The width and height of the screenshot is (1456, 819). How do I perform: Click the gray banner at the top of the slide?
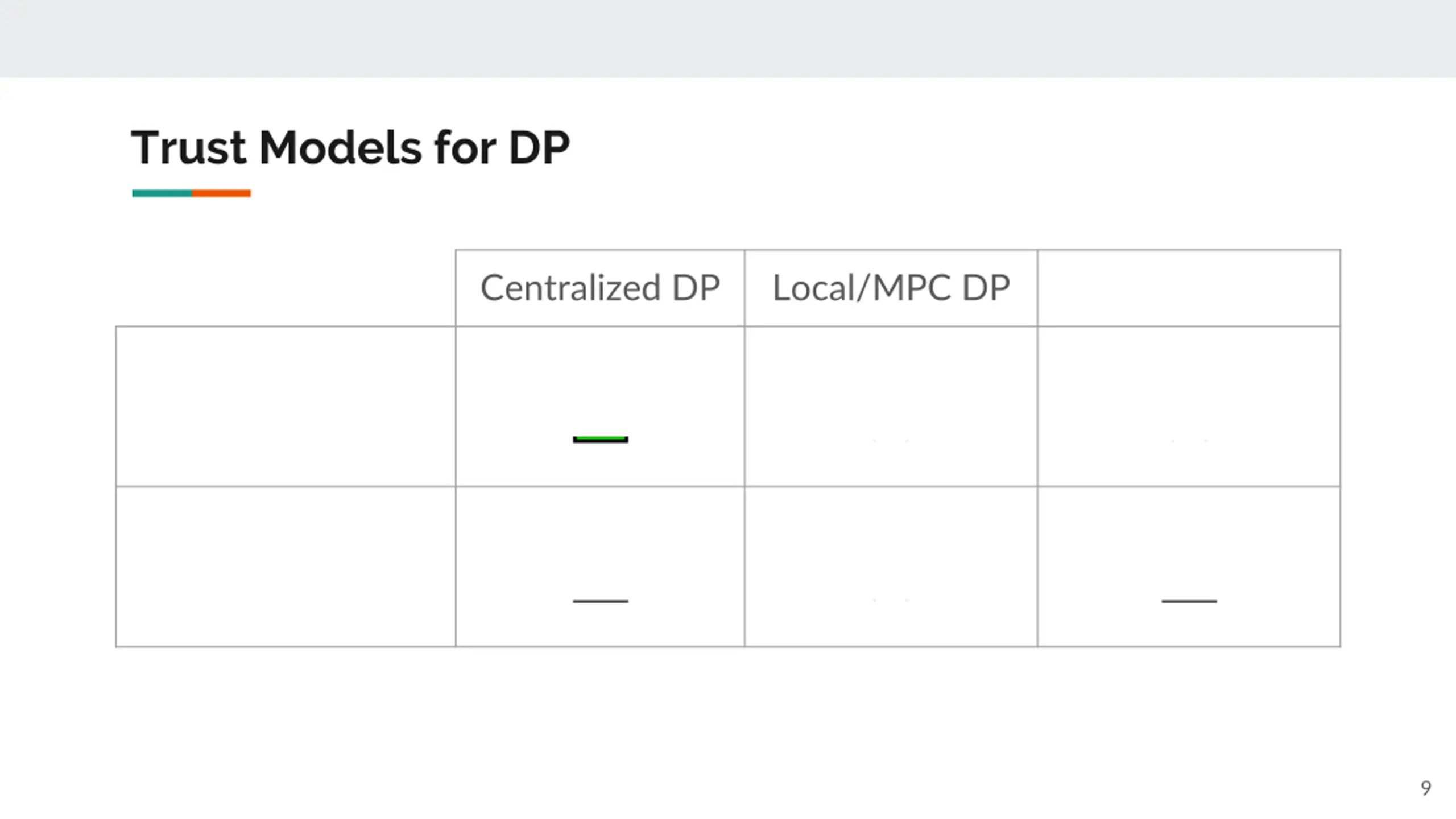tap(728, 39)
